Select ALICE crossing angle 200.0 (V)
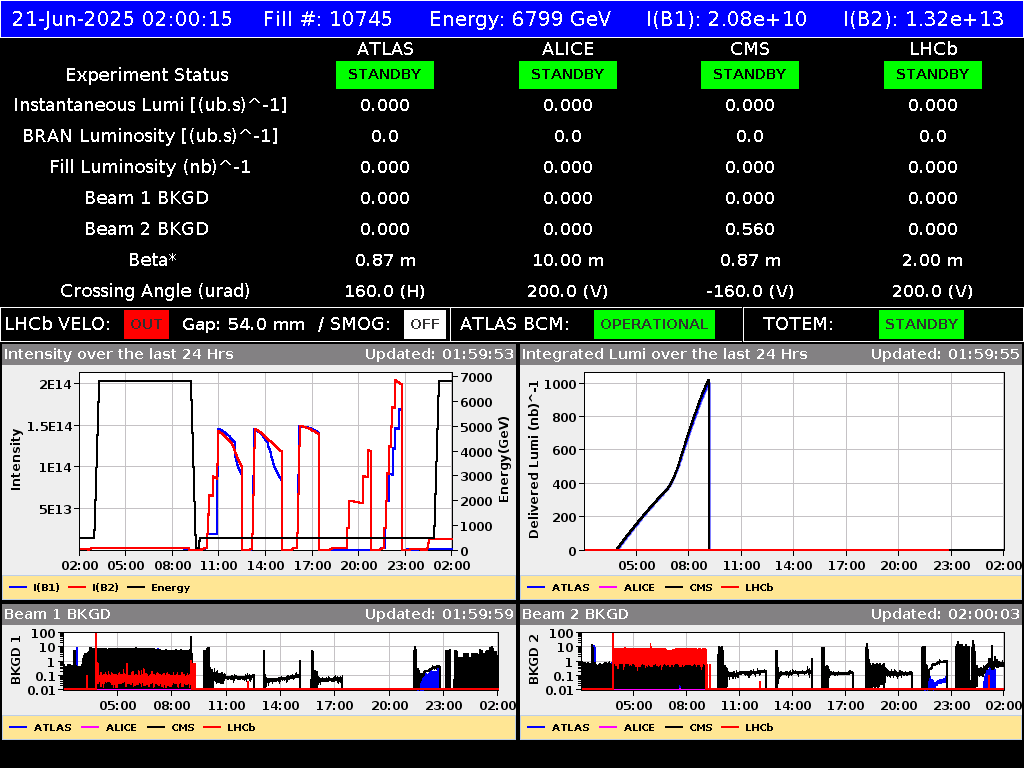The width and height of the screenshot is (1024, 768). point(568,291)
